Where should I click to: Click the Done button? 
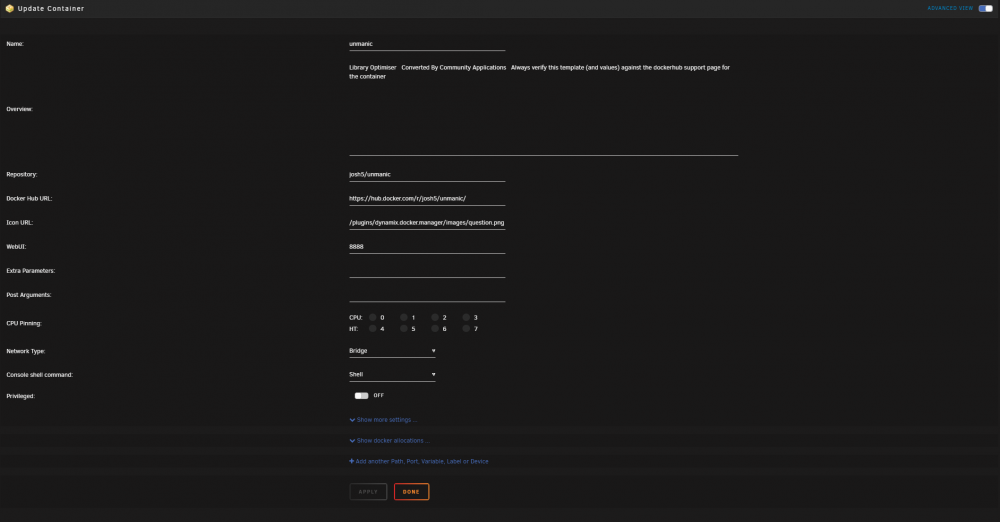[411, 492]
